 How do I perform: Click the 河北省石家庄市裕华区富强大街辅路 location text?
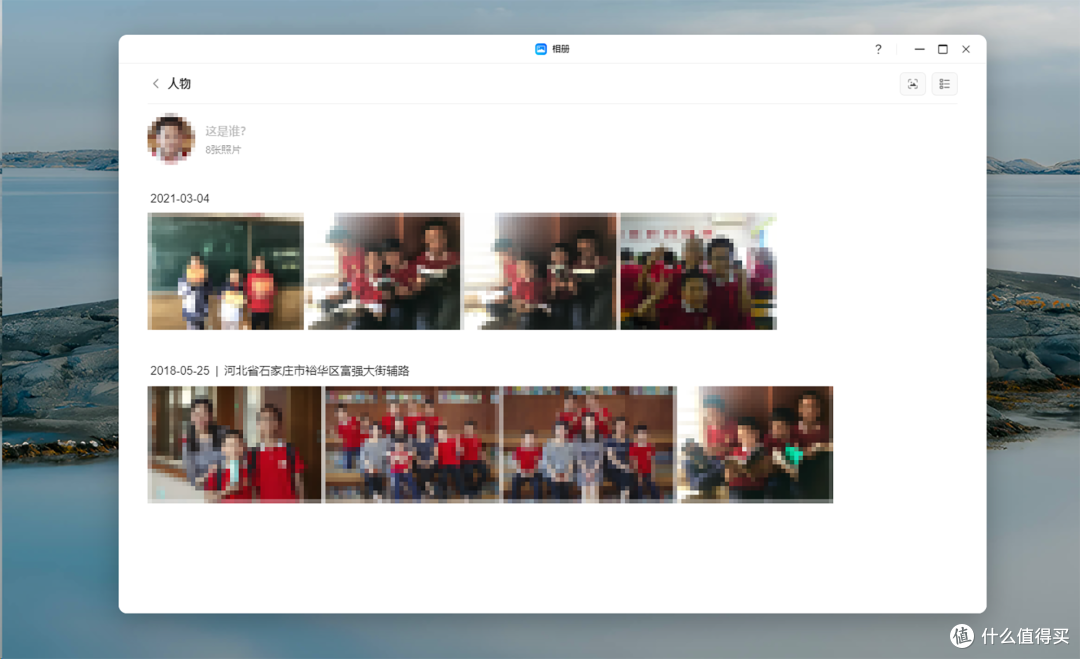(317, 370)
